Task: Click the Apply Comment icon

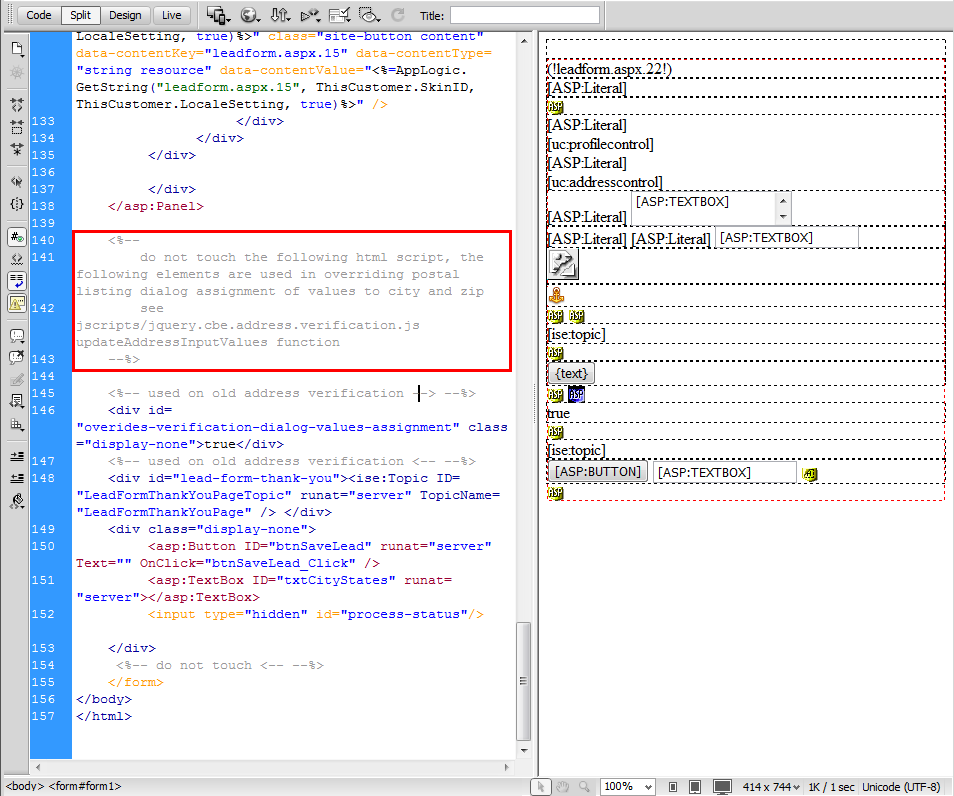Action: point(17,335)
